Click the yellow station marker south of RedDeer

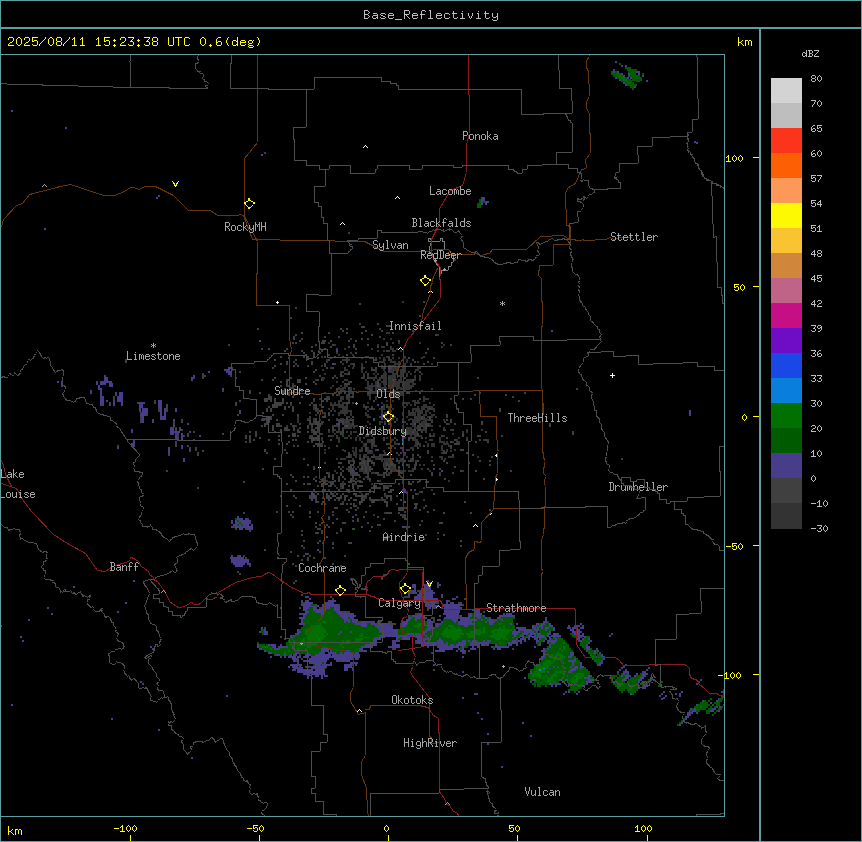click(426, 281)
